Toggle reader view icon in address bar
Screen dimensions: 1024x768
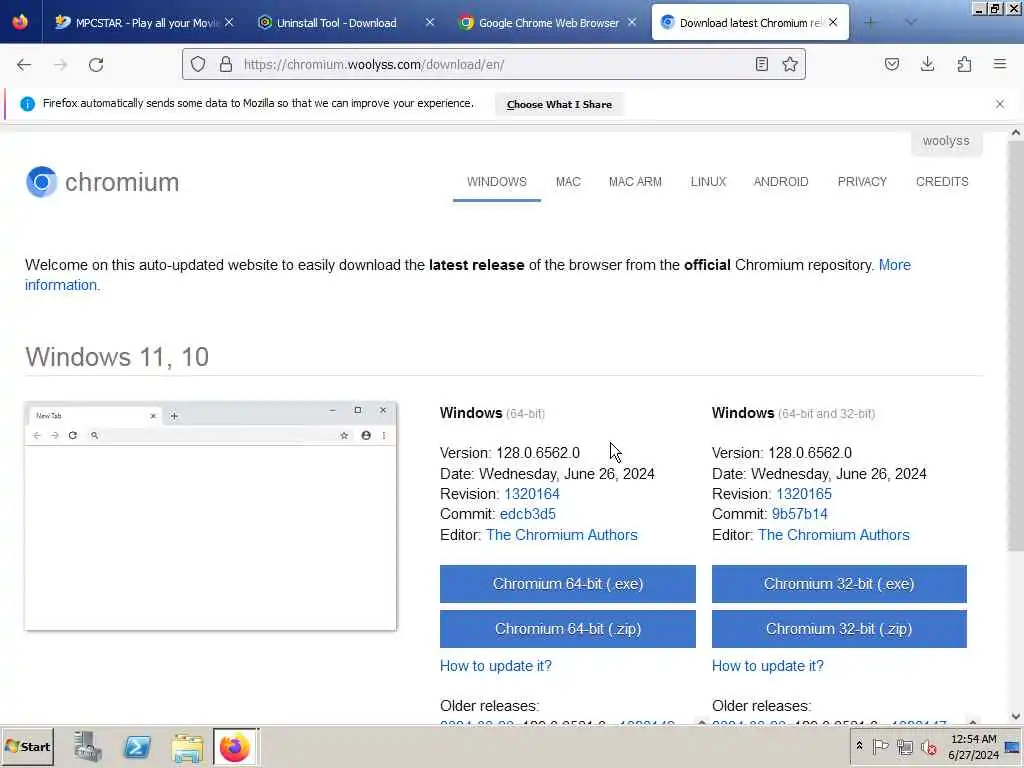(761, 64)
